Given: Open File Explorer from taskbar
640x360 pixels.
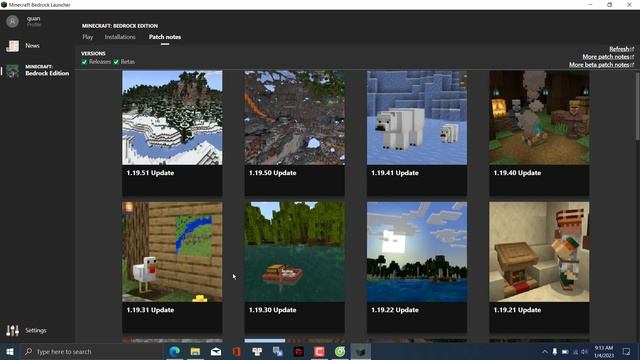Looking at the screenshot, I should 195,351.
